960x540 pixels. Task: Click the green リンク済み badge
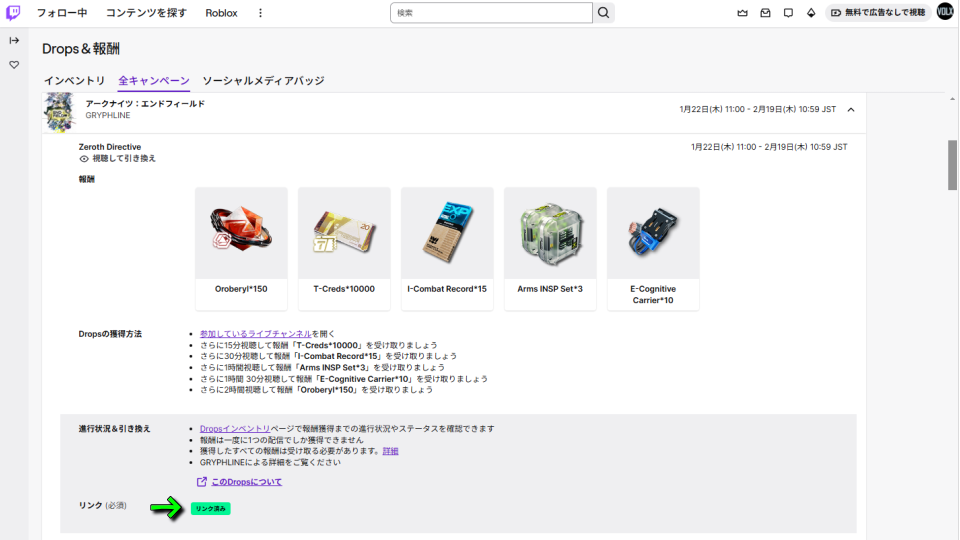click(x=211, y=508)
